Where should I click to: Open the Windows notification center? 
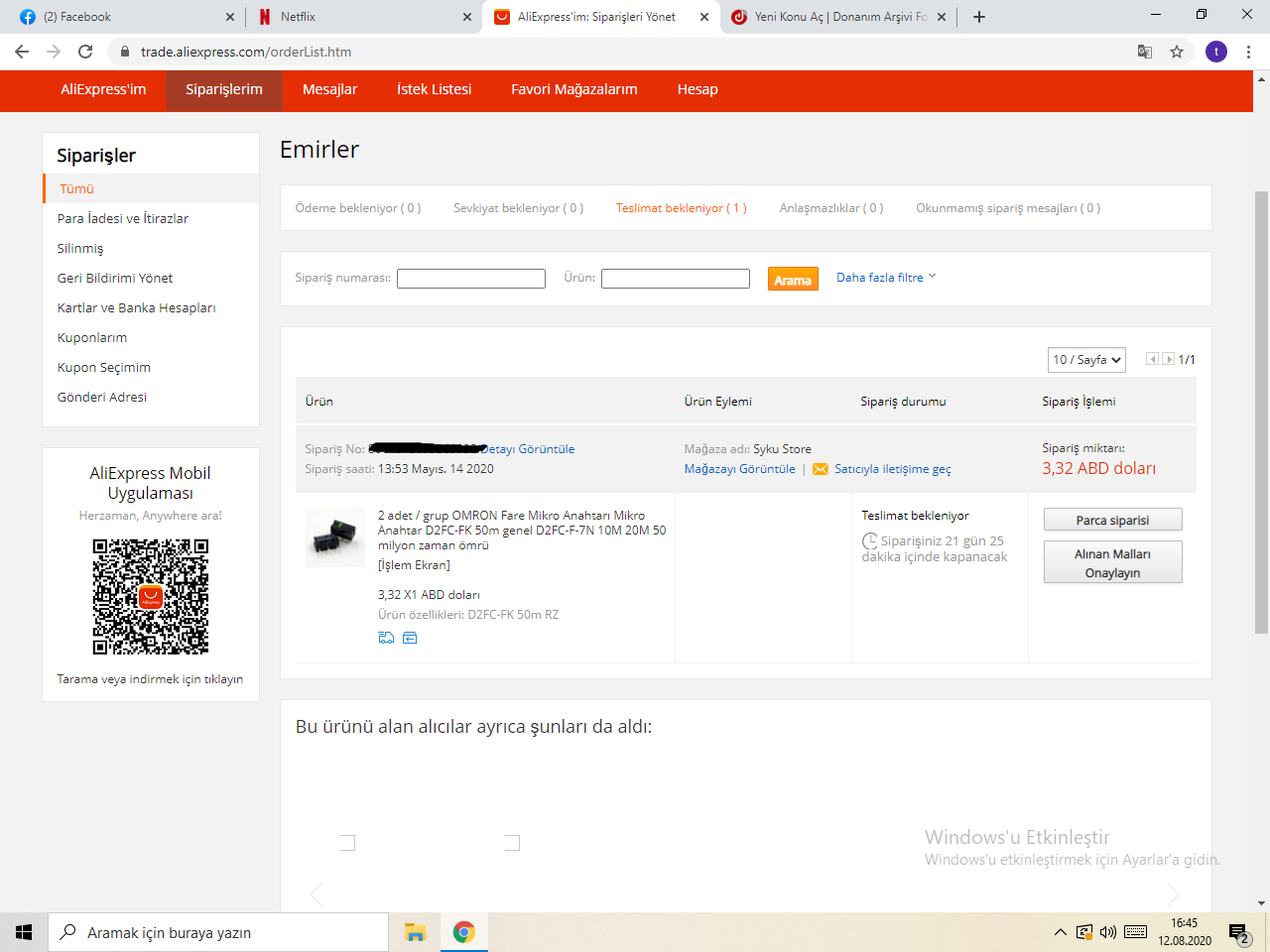coord(1239,933)
